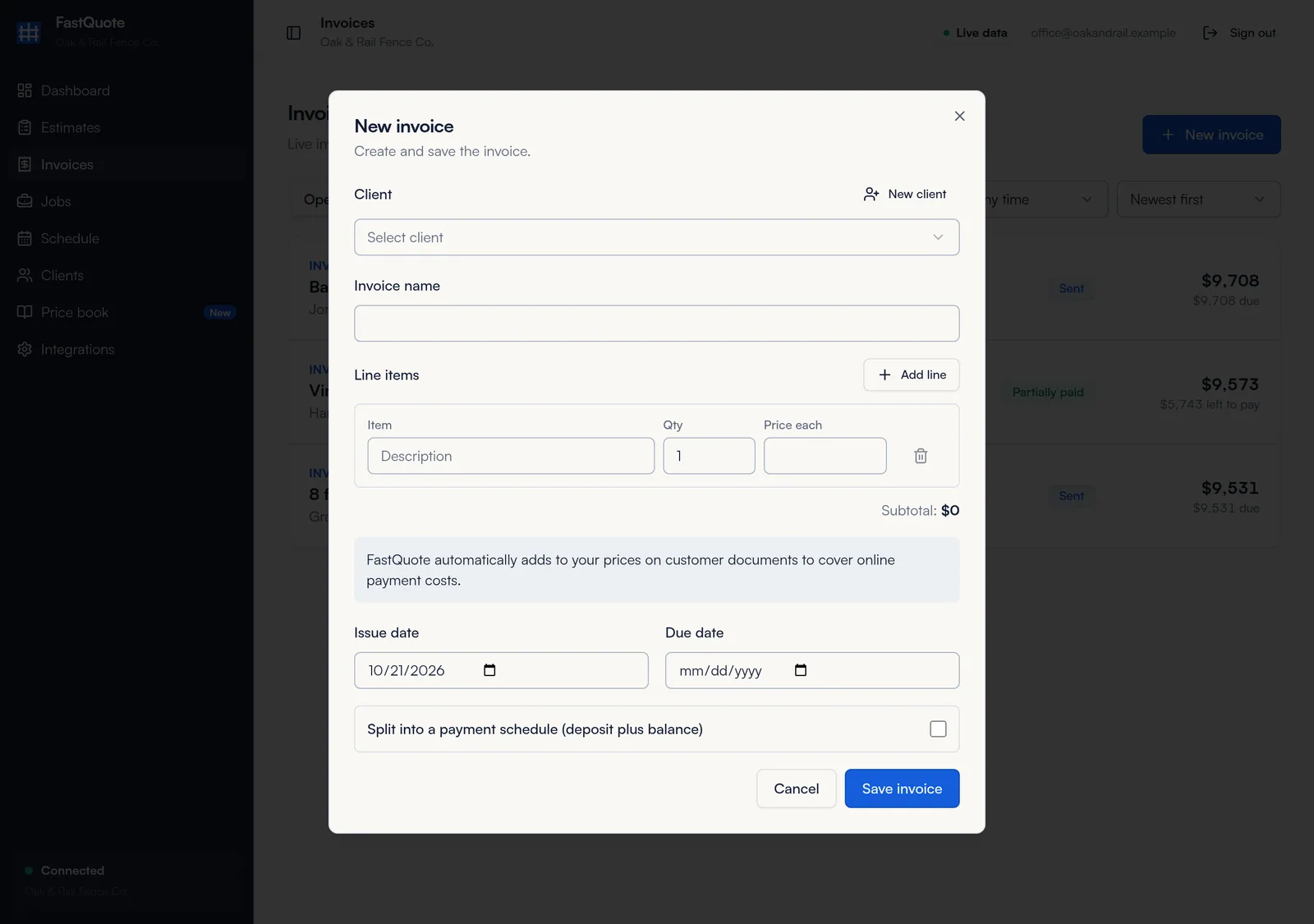Click the New client person-plus icon
Screen dimensions: 1314x924
871,194
